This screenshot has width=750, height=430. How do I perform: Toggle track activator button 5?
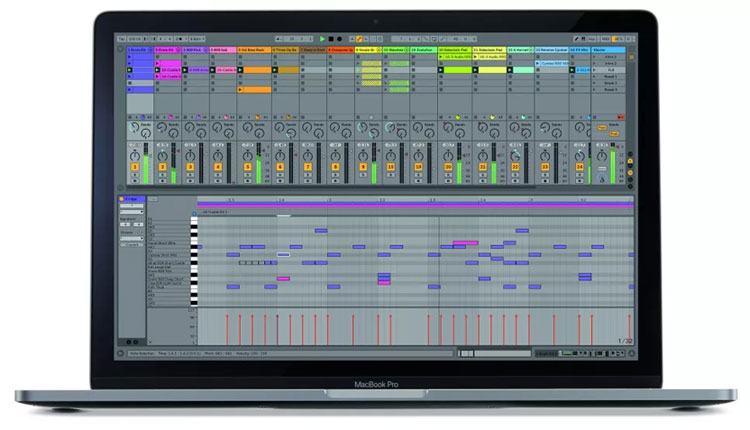[247, 167]
